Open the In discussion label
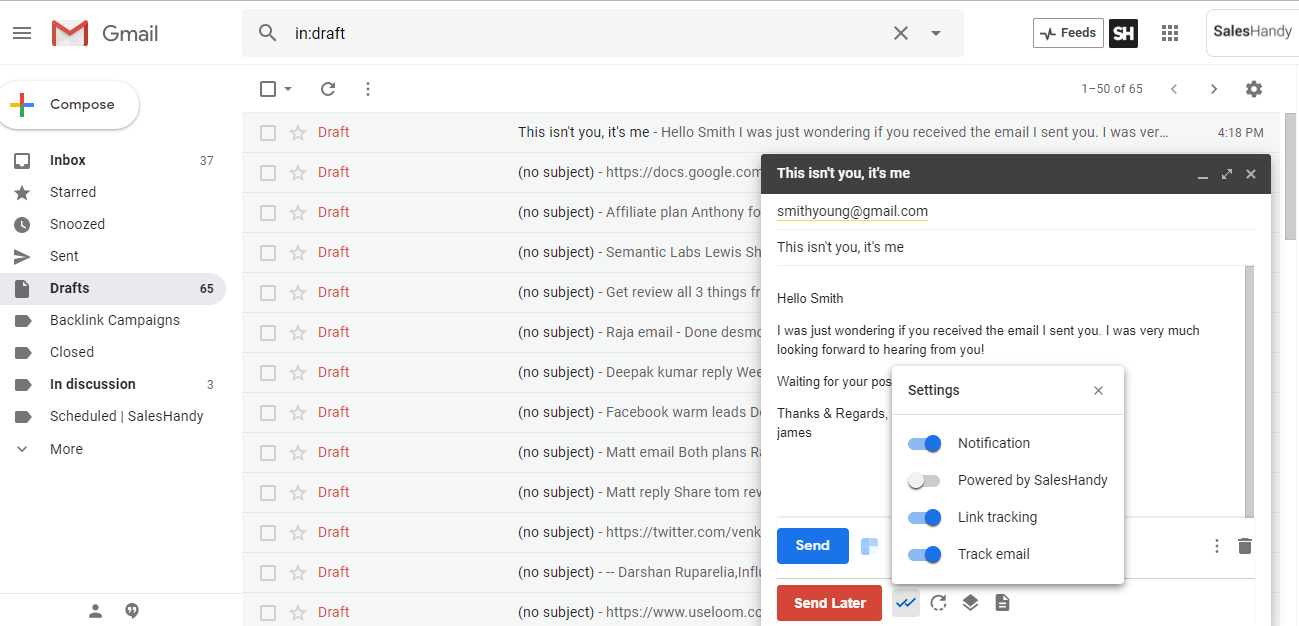Viewport: 1299px width, 626px height. tap(113, 384)
